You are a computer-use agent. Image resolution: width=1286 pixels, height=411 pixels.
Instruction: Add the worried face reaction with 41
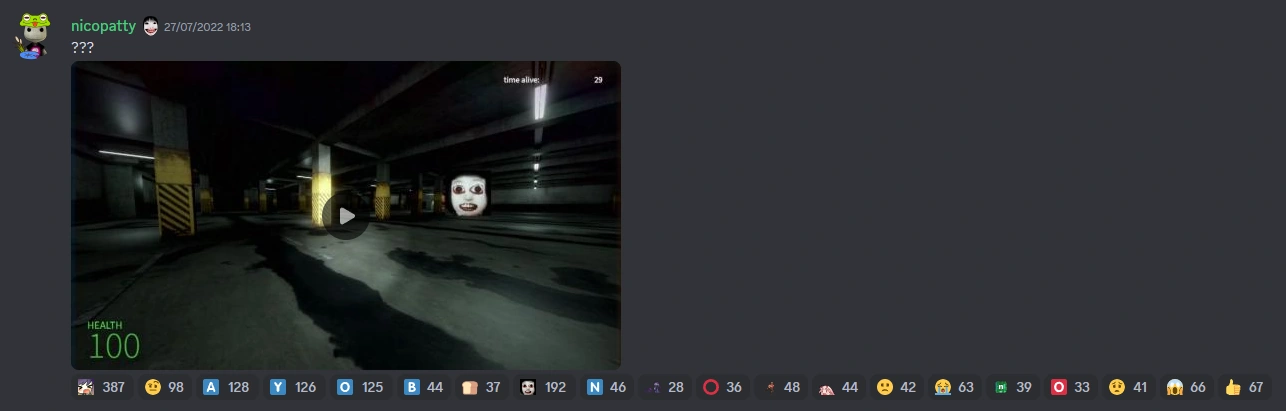[x=1129, y=387]
